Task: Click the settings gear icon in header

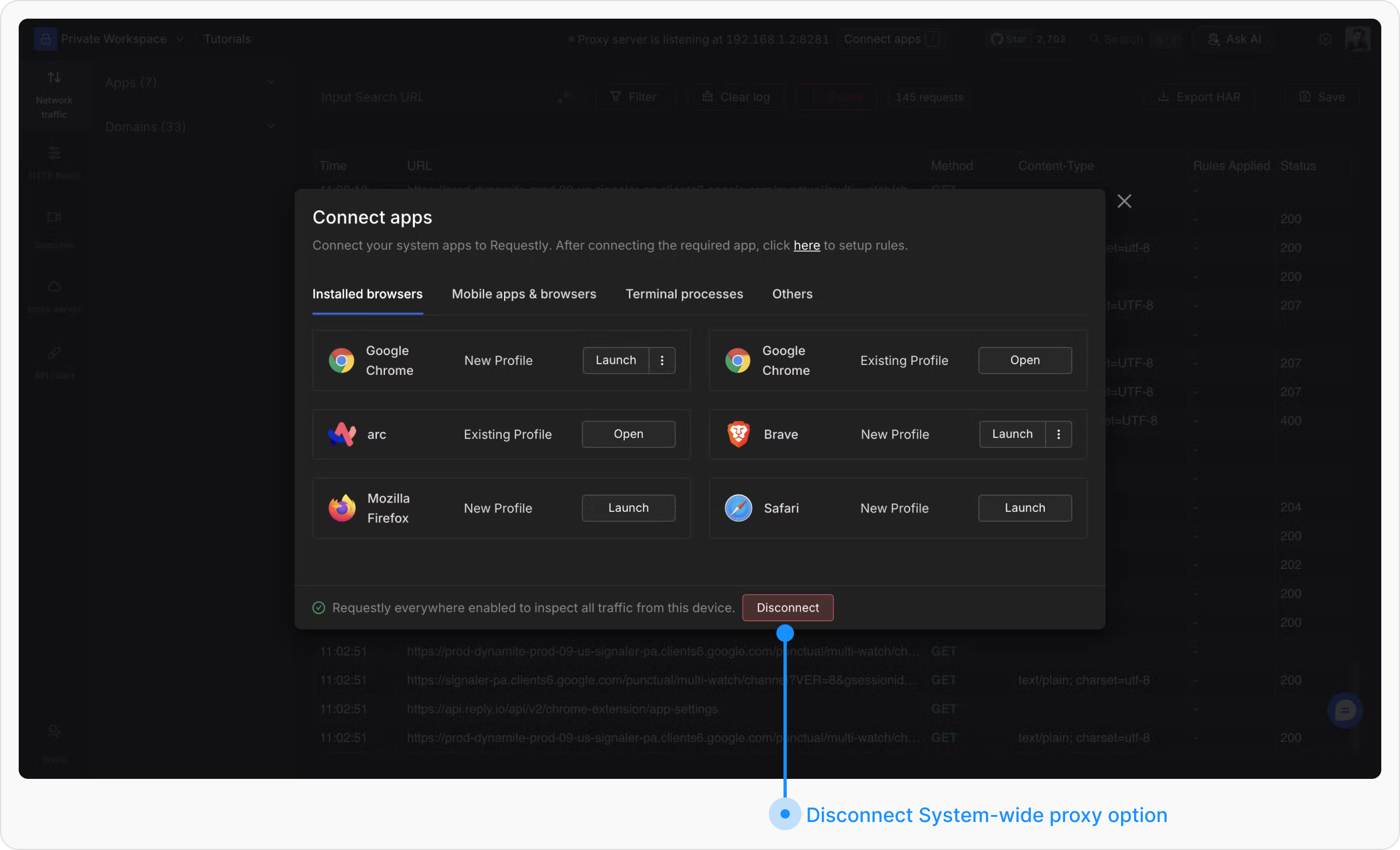Action: [1325, 39]
